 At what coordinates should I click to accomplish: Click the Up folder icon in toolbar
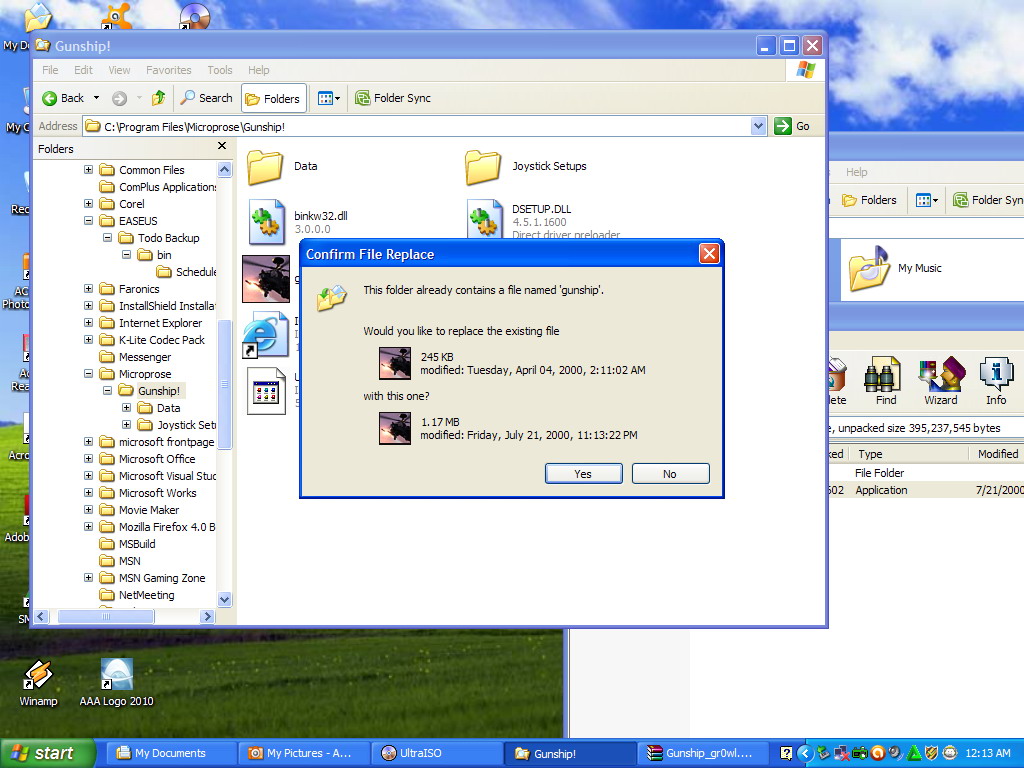pyautogui.click(x=159, y=98)
